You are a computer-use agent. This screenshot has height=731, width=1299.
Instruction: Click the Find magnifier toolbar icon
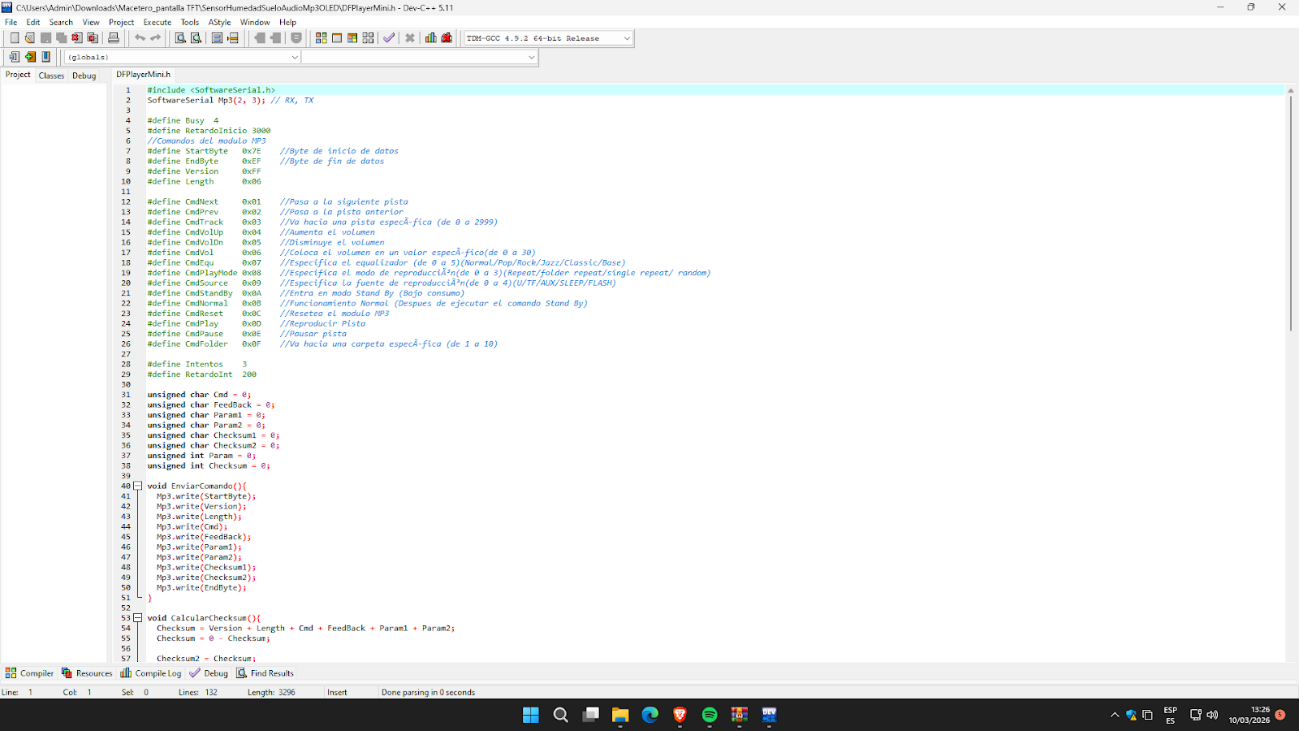tap(180, 38)
